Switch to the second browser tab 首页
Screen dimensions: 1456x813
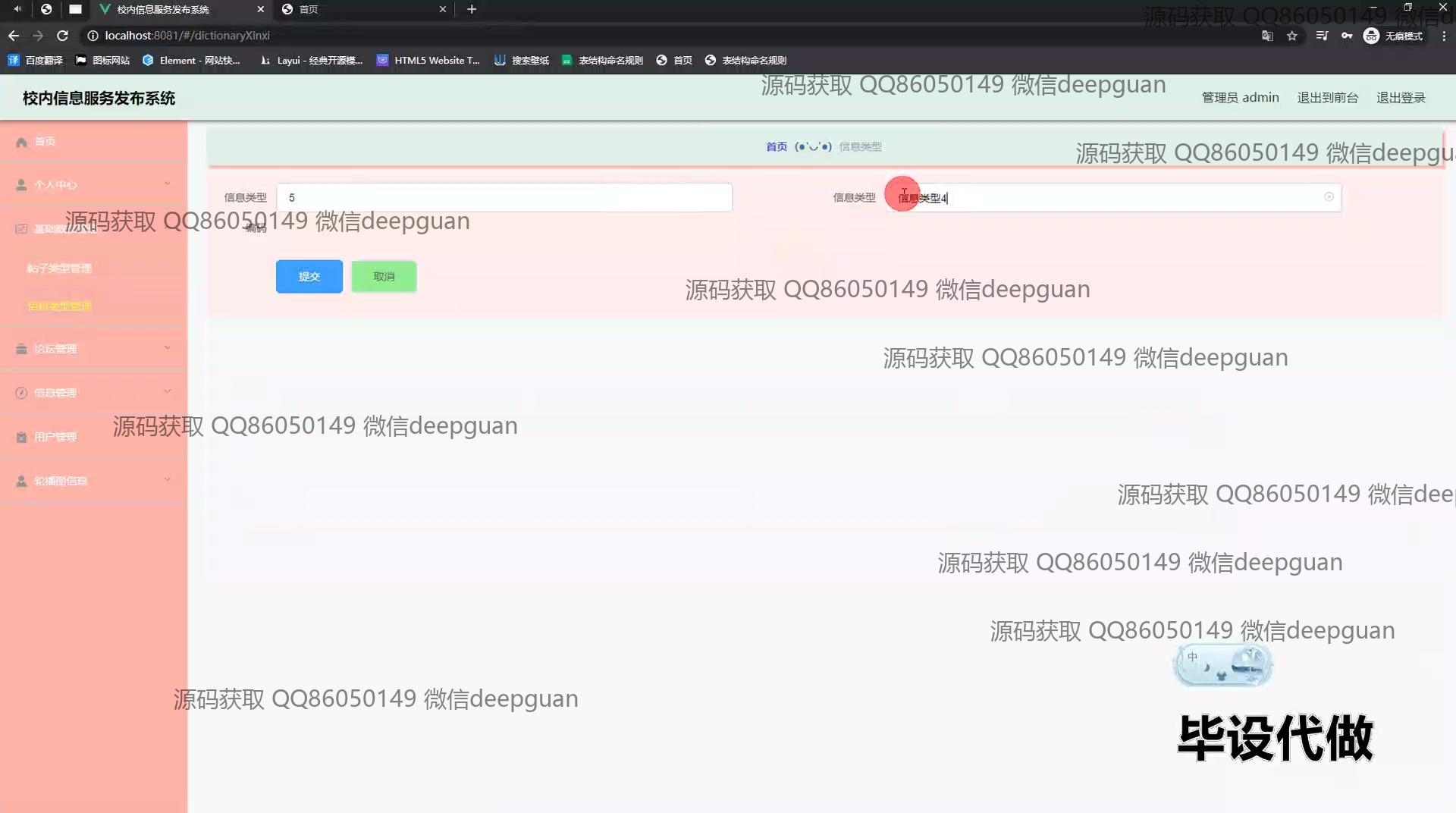point(362,9)
